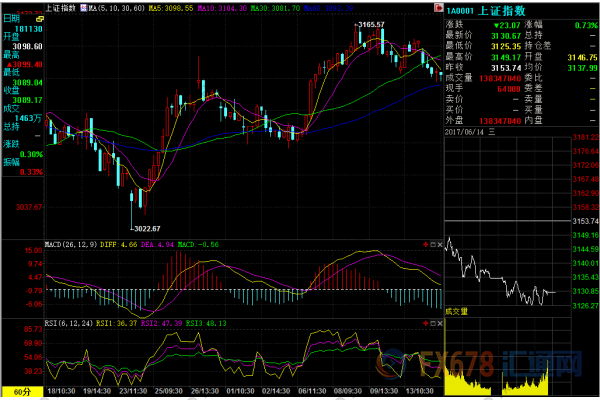
Task: Click the red icon at chart top-right
Action: 440,6
